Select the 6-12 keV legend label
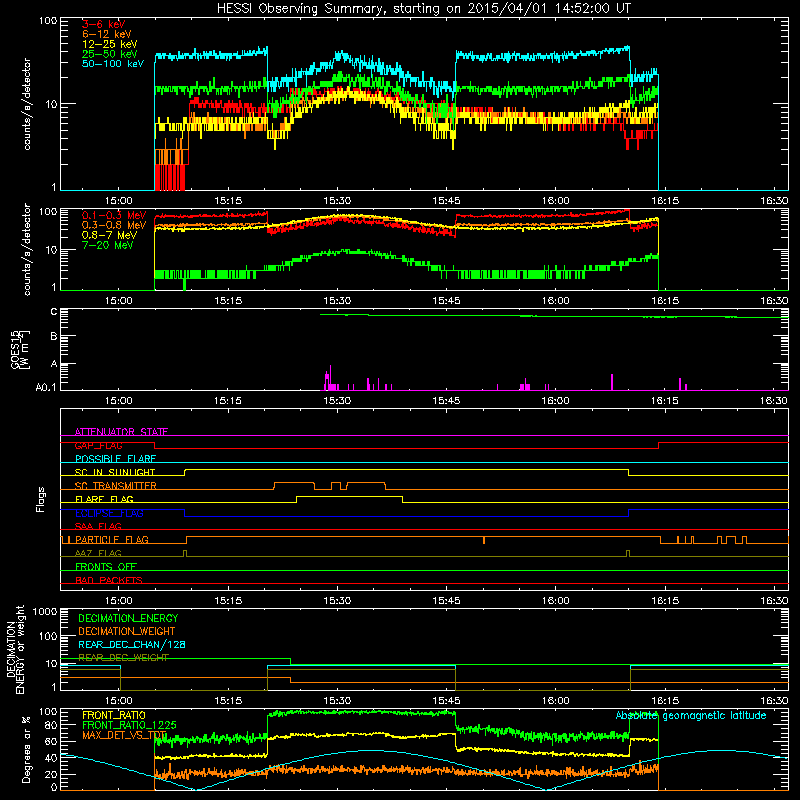800x800 pixels. pos(106,34)
